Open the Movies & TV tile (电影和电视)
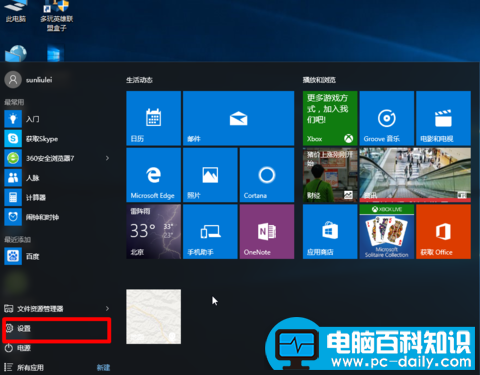Screen dimensions: 480x375 pyautogui.click(x=443, y=118)
